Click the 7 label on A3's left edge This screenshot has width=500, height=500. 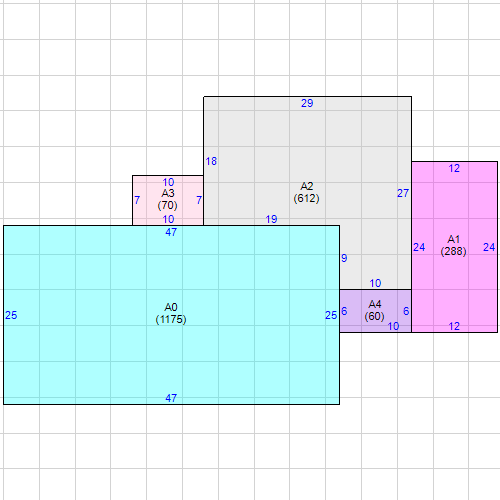coord(137,200)
